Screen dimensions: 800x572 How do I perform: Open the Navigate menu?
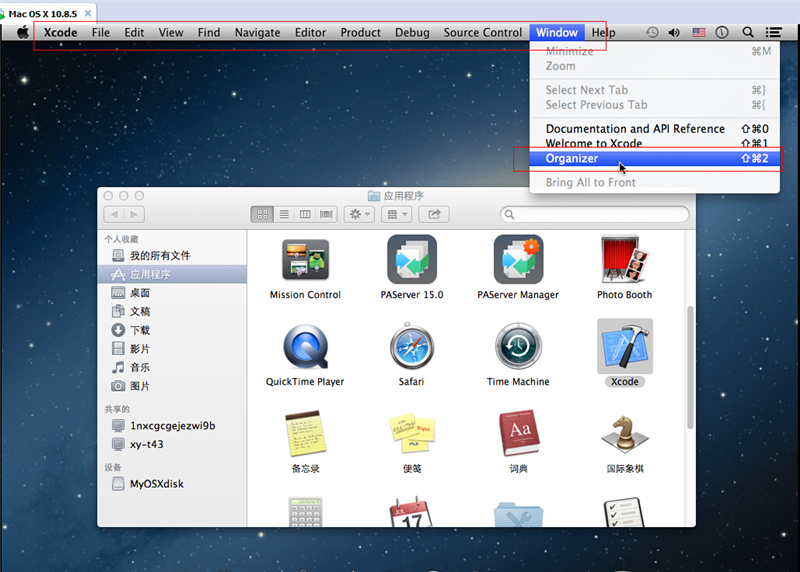tap(257, 33)
